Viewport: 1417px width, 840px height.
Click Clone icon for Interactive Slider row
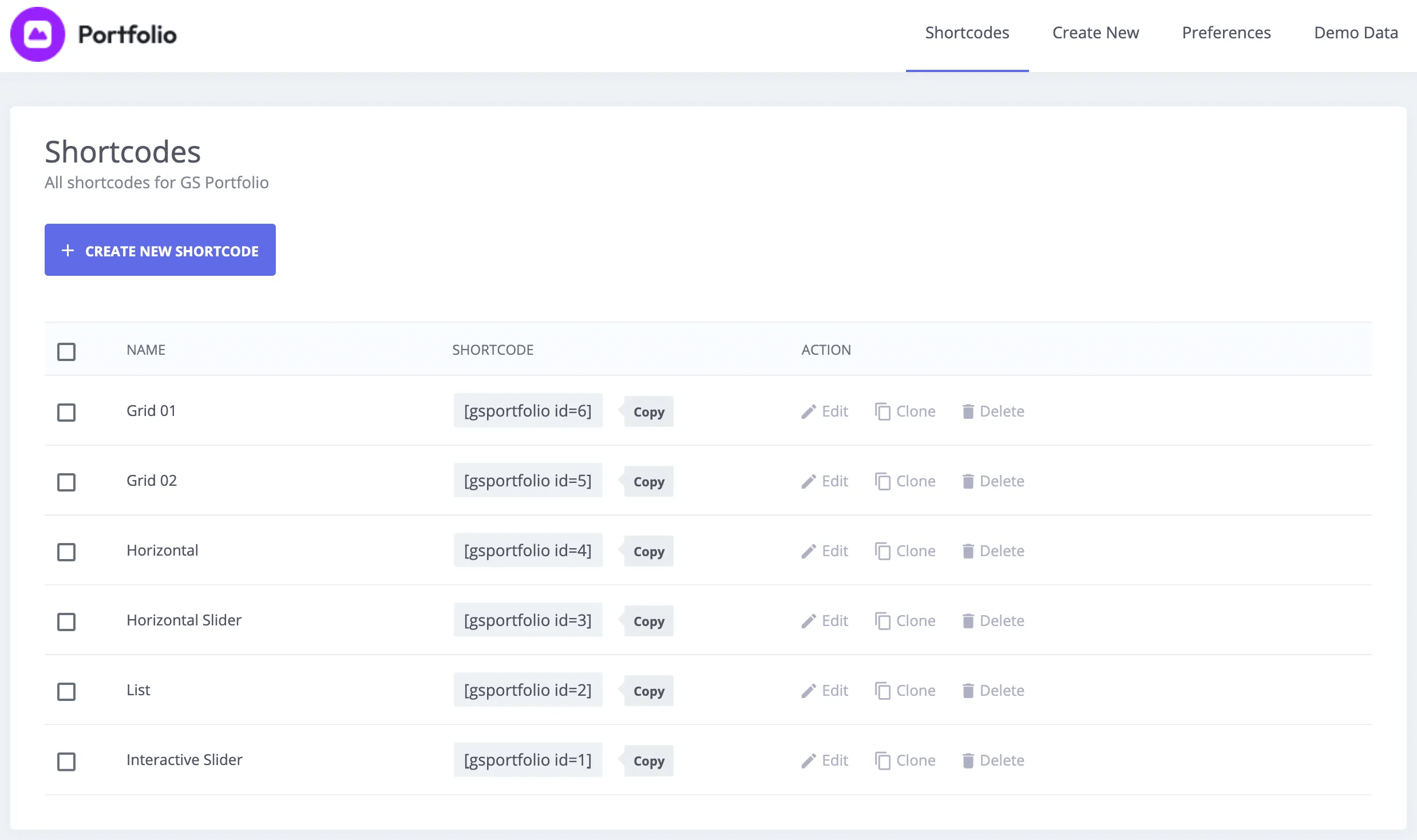click(x=882, y=760)
